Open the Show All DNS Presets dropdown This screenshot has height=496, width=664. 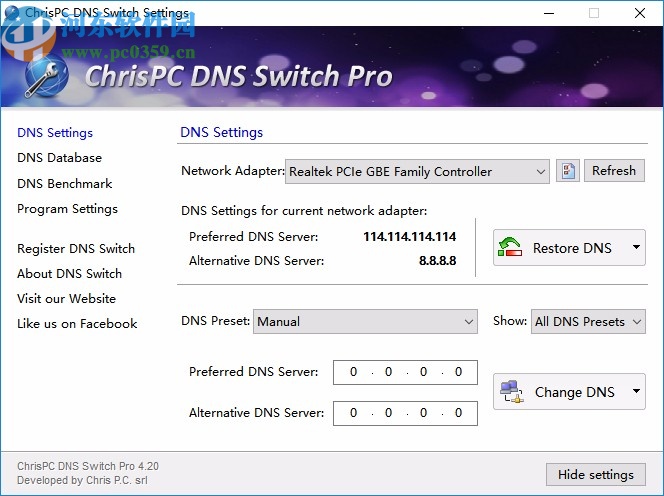[636, 321]
